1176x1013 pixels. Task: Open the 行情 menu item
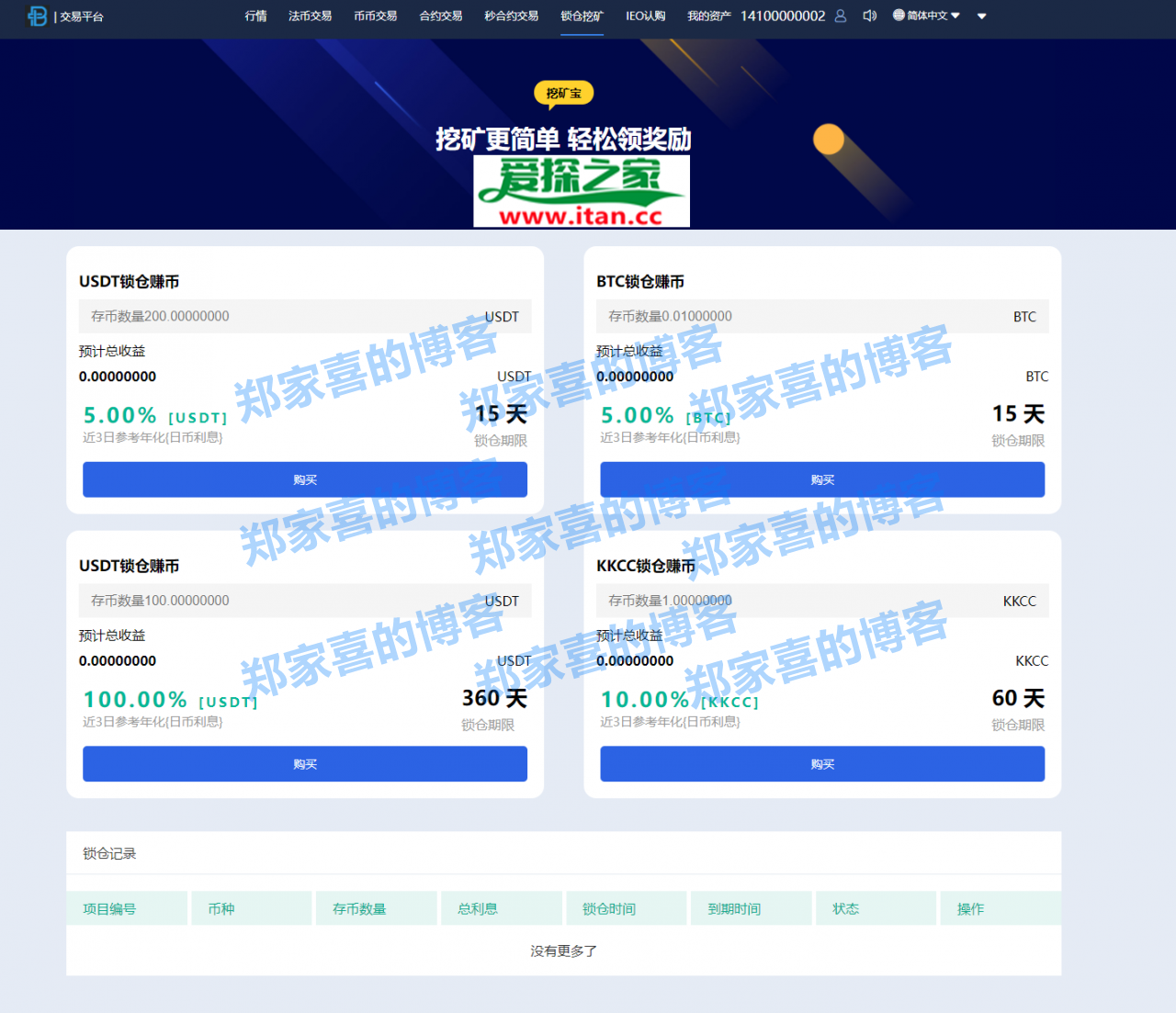pyautogui.click(x=255, y=16)
